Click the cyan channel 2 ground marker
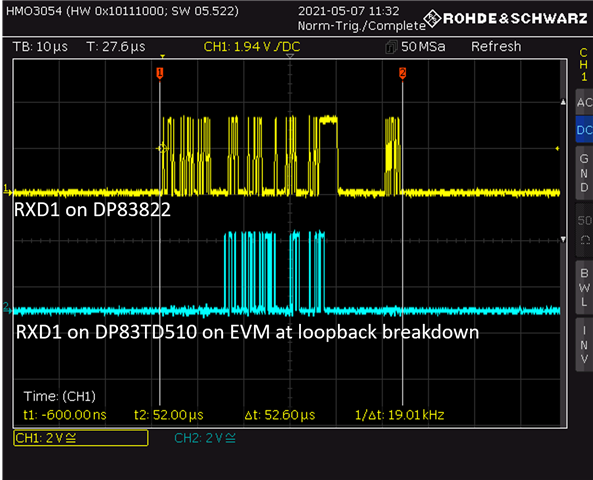 pos(7,307)
